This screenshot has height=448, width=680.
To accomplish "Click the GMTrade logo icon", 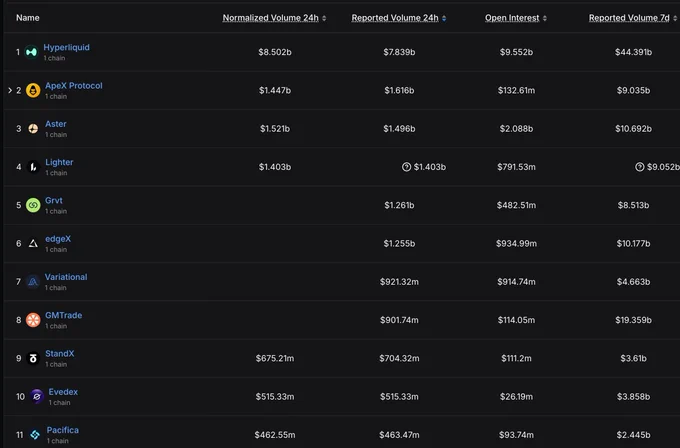I will [x=33, y=320].
